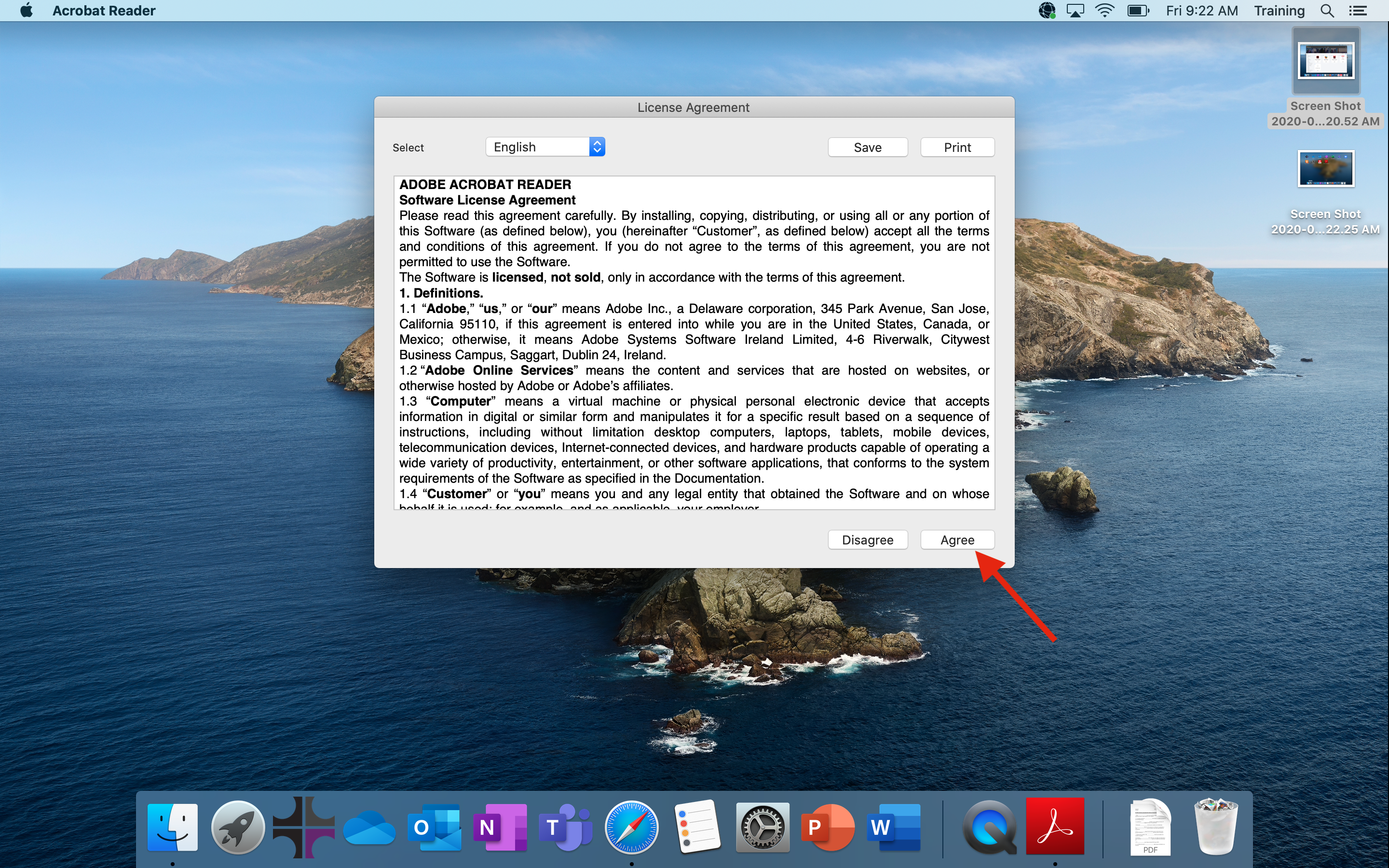This screenshot has width=1389, height=868.
Task: Check the battery status icon
Action: click(x=1138, y=10)
